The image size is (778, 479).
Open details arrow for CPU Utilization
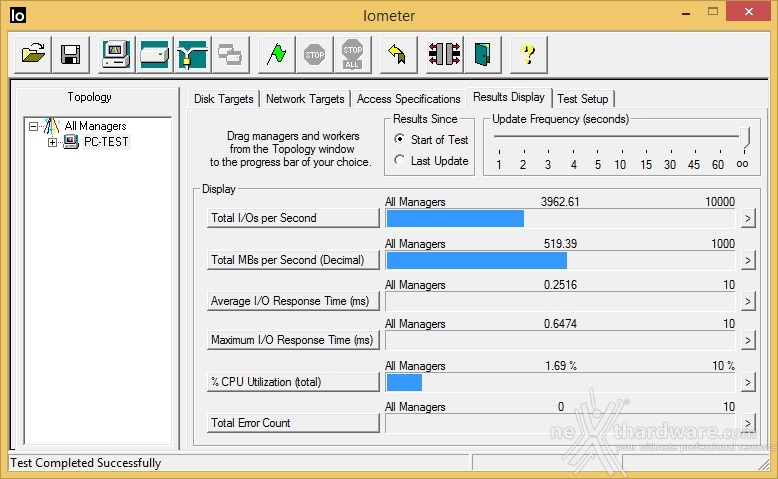(748, 382)
